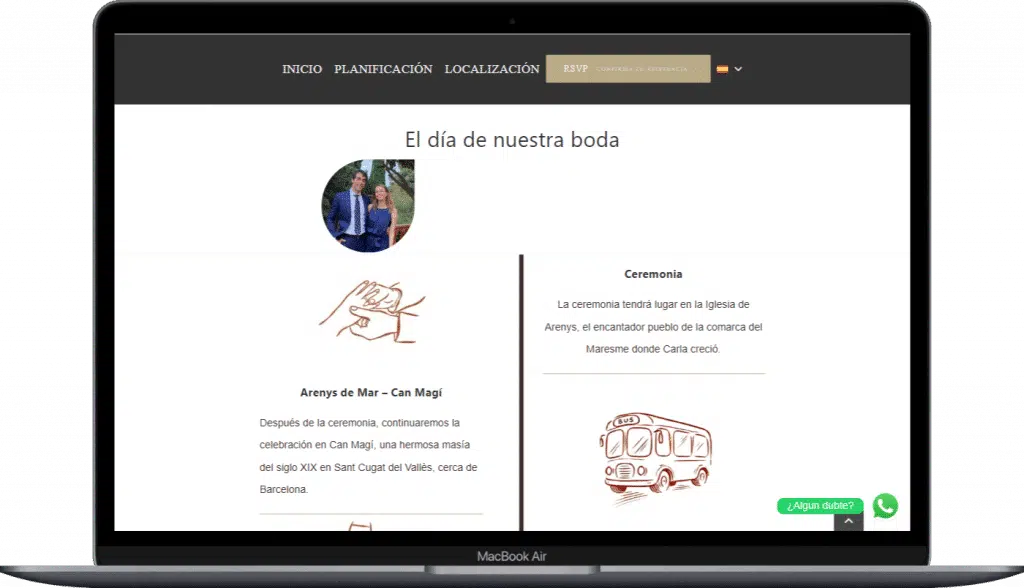1024x588 pixels.
Task: Click the "Arenys de Mar – Can Magí" title
Action: point(371,393)
